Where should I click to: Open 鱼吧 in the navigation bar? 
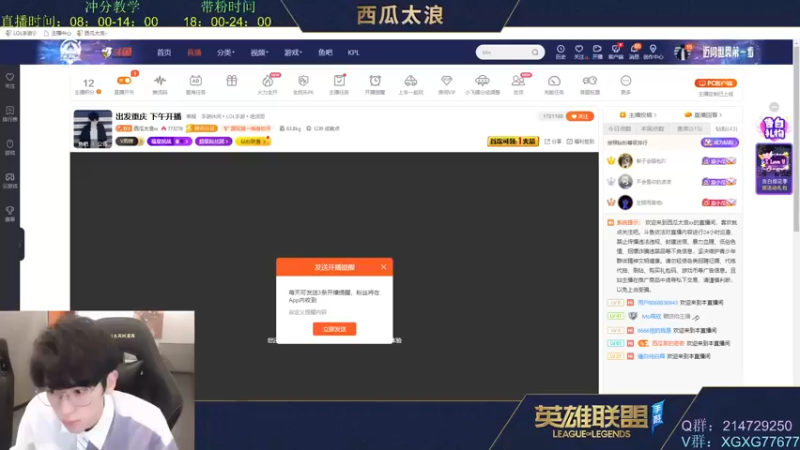tap(325, 53)
